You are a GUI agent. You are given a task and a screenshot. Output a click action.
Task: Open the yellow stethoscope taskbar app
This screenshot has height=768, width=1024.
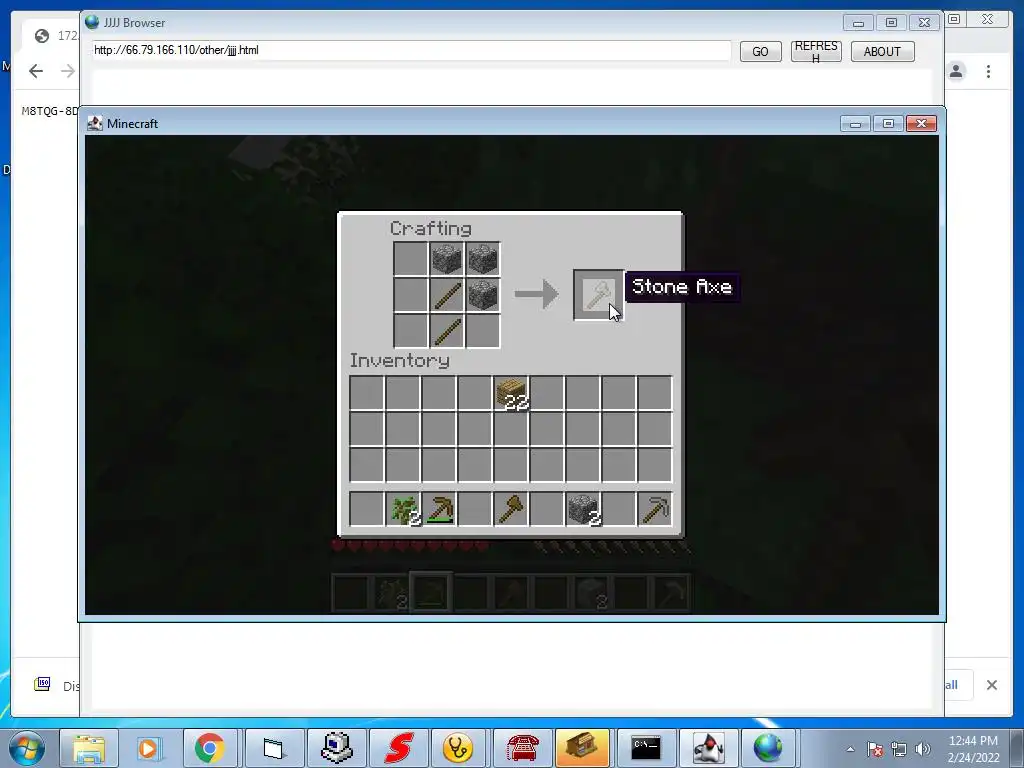pos(458,748)
